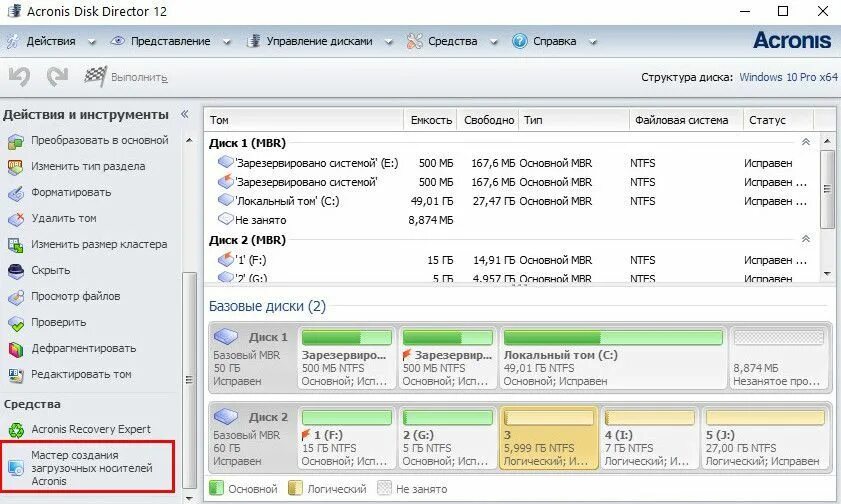Click the Undo arrow icon
The width and height of the screenshot is (841, 504).
coord(19,76)
